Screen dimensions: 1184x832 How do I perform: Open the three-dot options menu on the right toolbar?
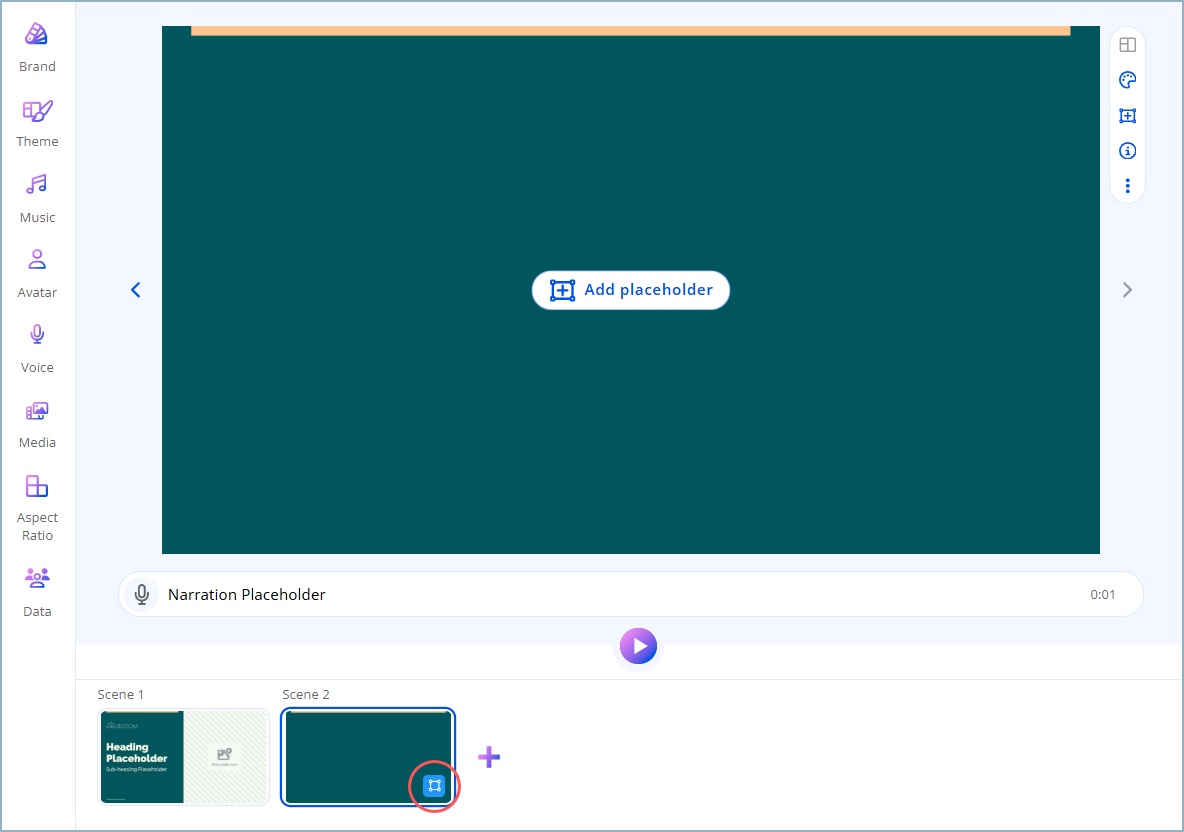[1127, 185]
